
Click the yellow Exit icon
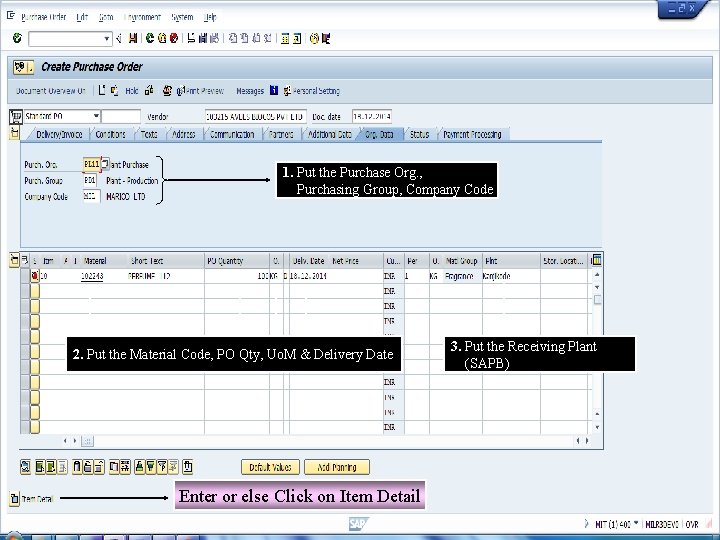point(162,39)
